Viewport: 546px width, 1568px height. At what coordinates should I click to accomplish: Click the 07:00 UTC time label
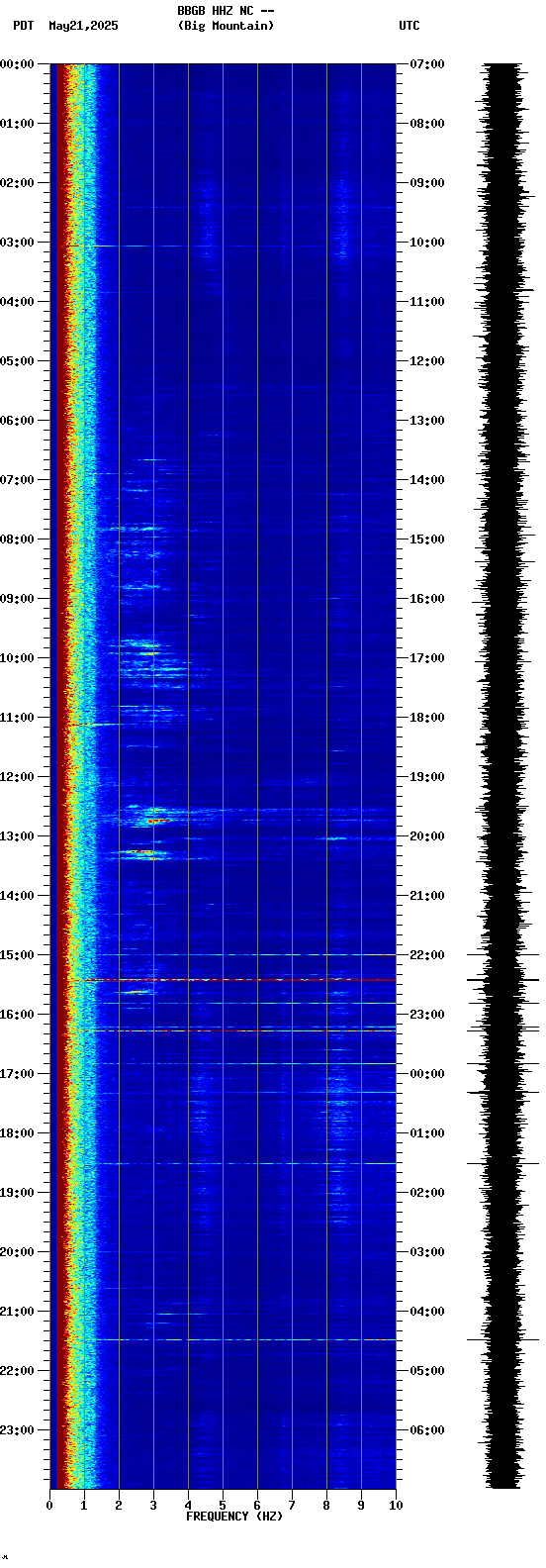coord(427,64)
